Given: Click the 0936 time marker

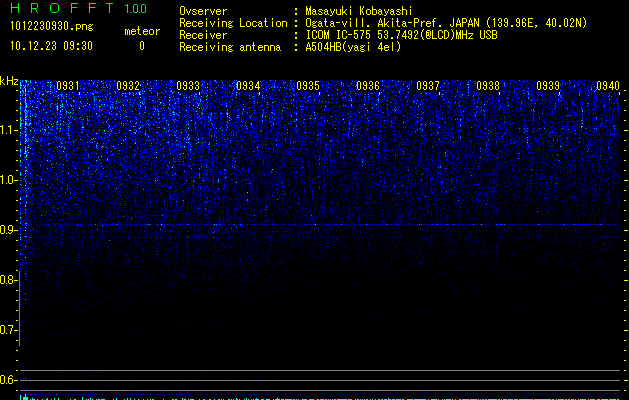Looking at the screenshot, I should click(x=368, y=86).
